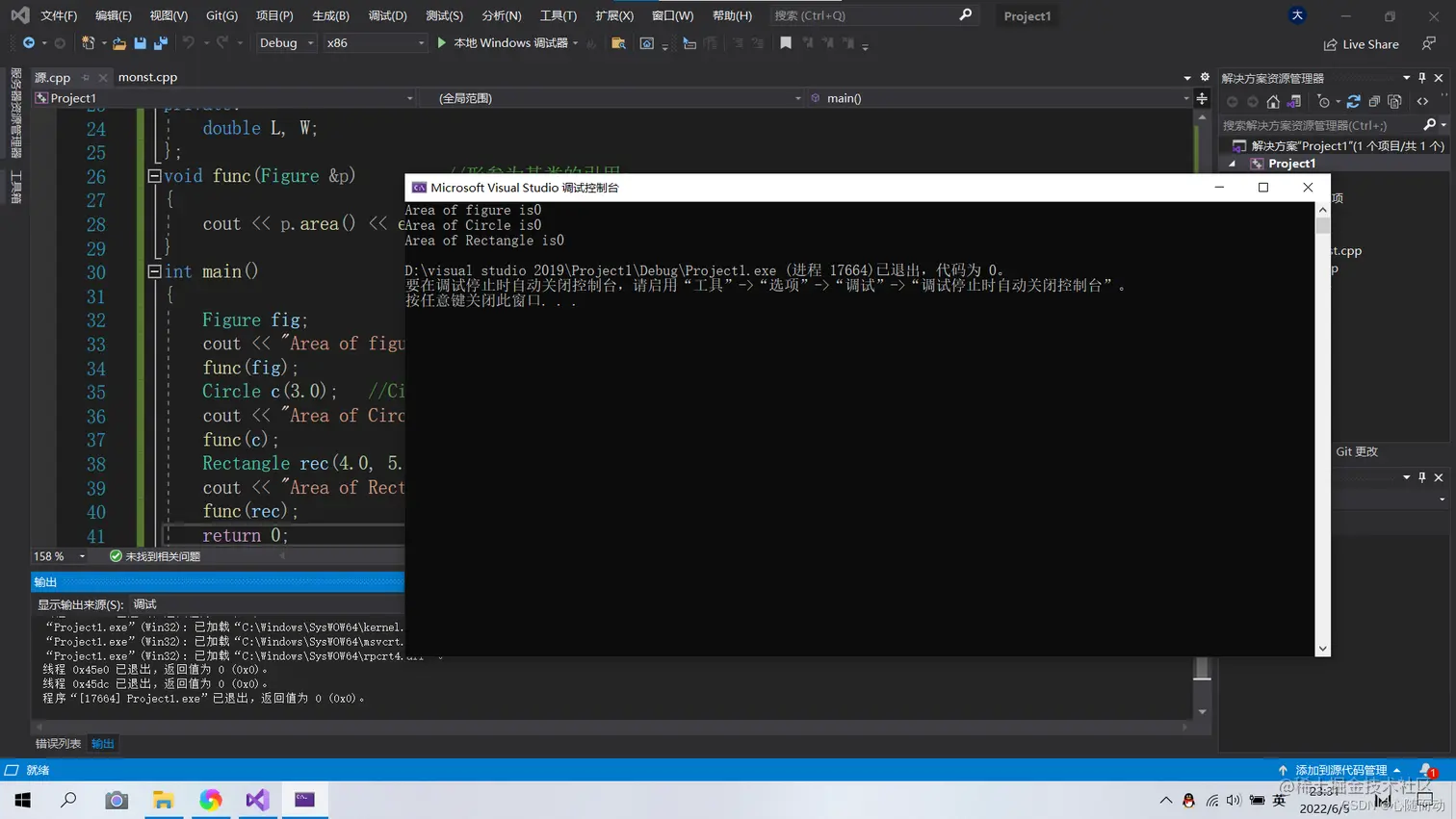Click the Home icon in Solution Explorer
Screen dimensions: 1456x819
[x=1273, y=102]
